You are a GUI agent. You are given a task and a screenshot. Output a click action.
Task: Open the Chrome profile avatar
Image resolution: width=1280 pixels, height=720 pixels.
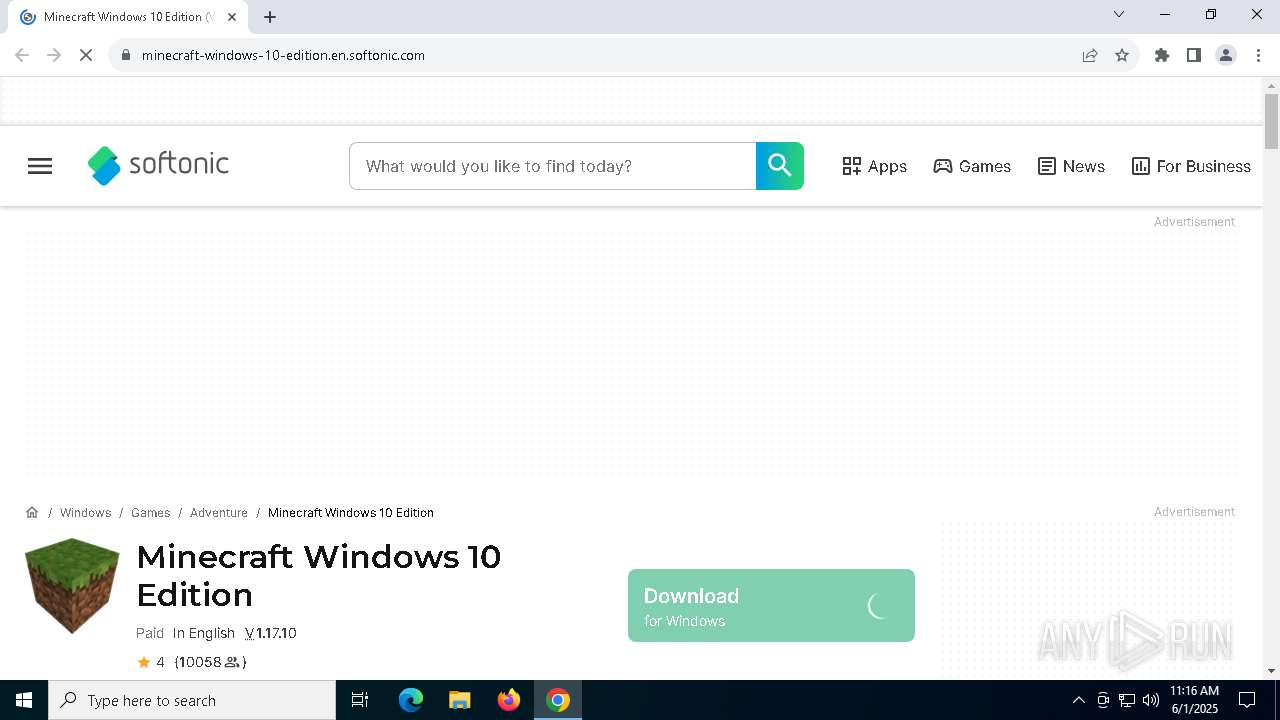click(1226, 55)
